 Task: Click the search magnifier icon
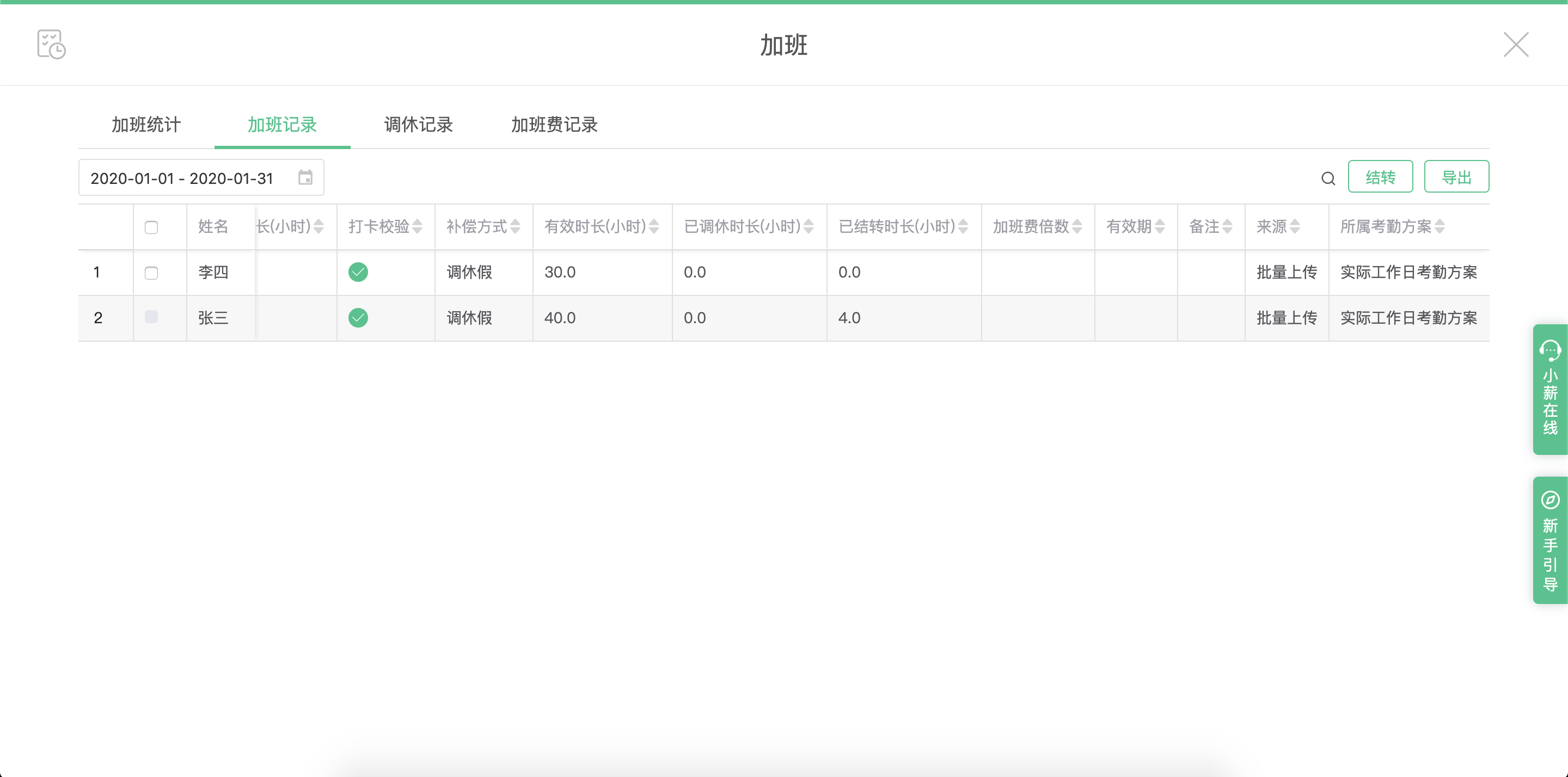tap(1328, 178)
